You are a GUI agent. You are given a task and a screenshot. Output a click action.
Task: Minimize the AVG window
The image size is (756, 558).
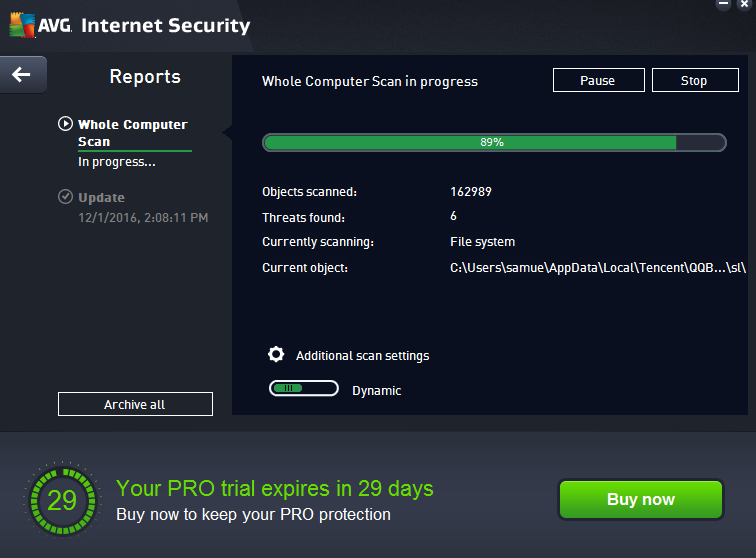point(723,5)
